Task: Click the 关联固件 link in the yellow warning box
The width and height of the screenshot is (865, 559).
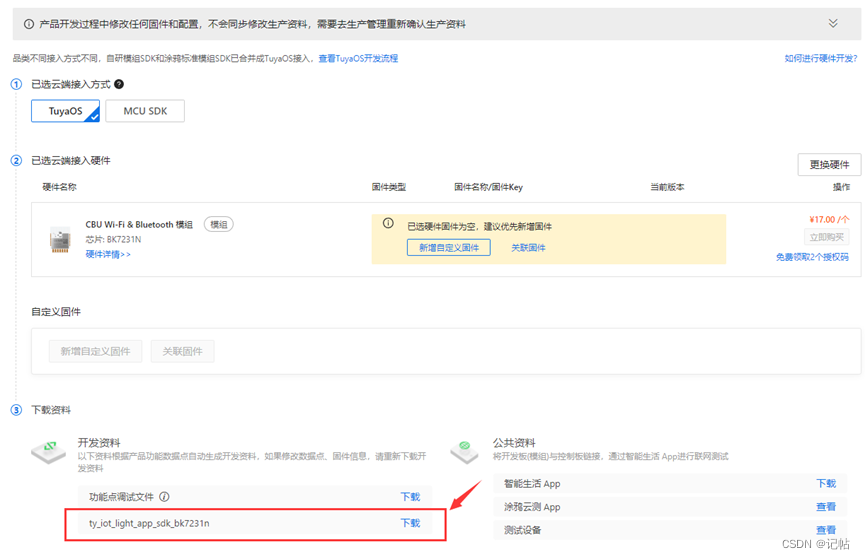Action: pyautogui.click(x=528, y=248)
